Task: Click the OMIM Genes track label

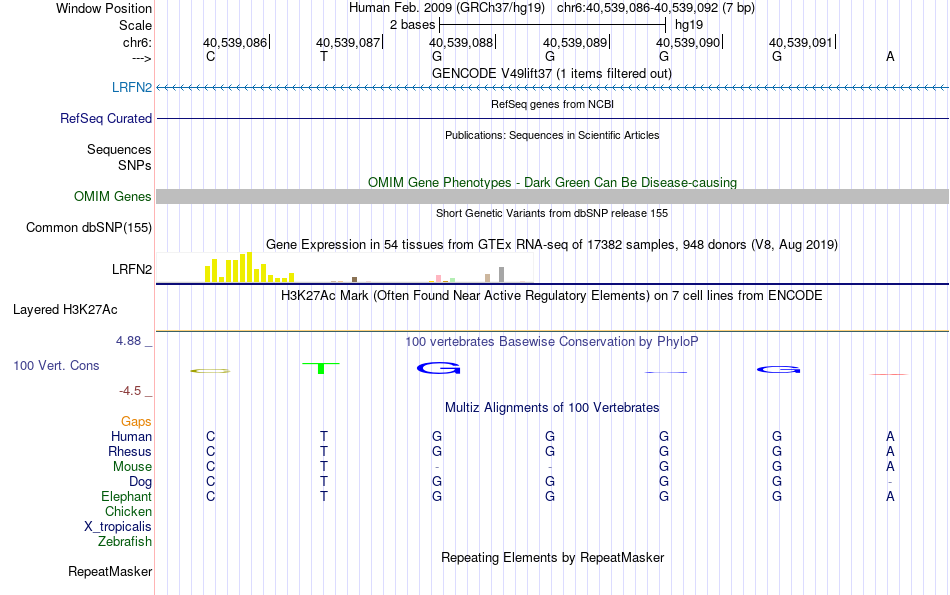Action: (x=112, y=196)
